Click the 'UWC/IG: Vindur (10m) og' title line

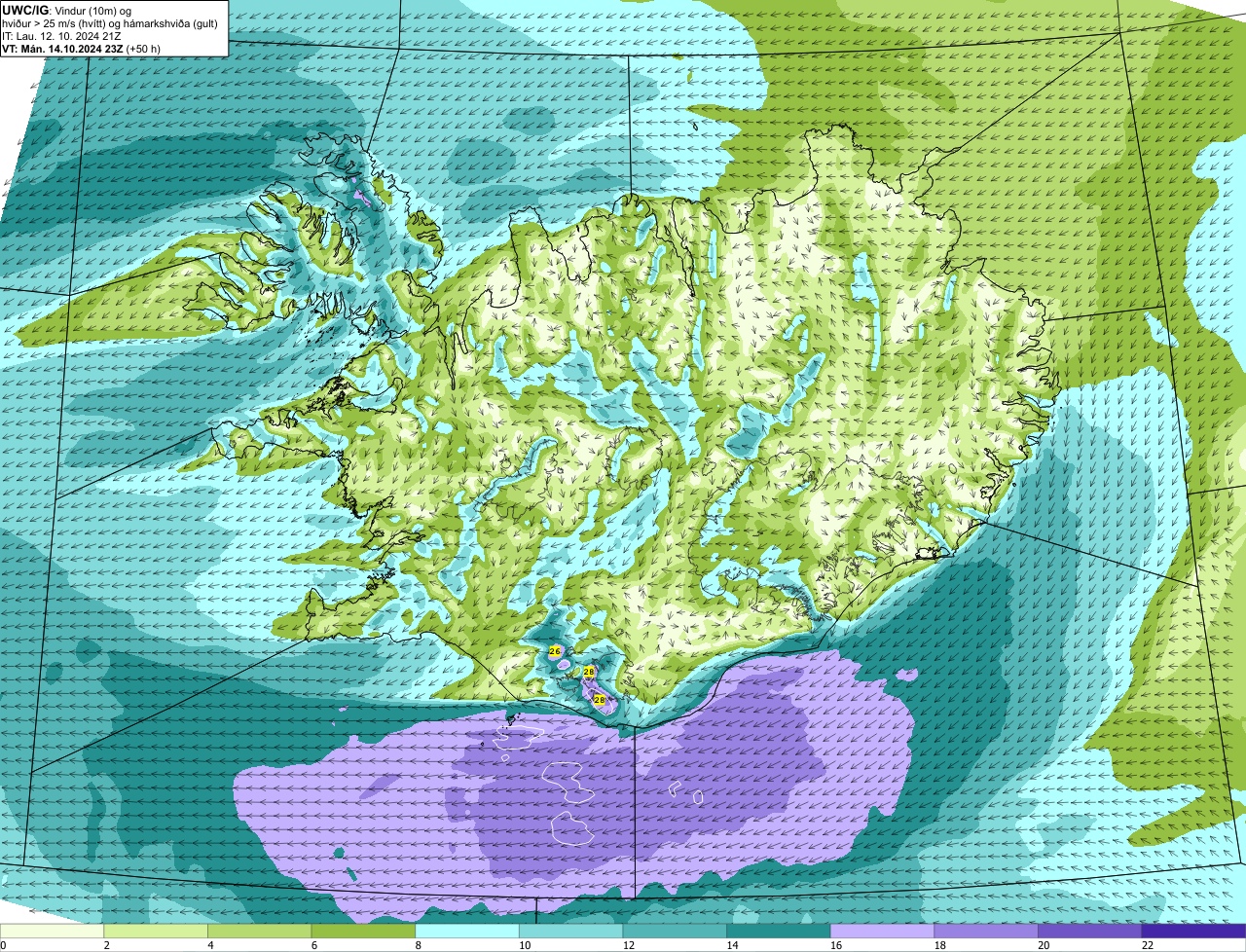coord(67,10)
